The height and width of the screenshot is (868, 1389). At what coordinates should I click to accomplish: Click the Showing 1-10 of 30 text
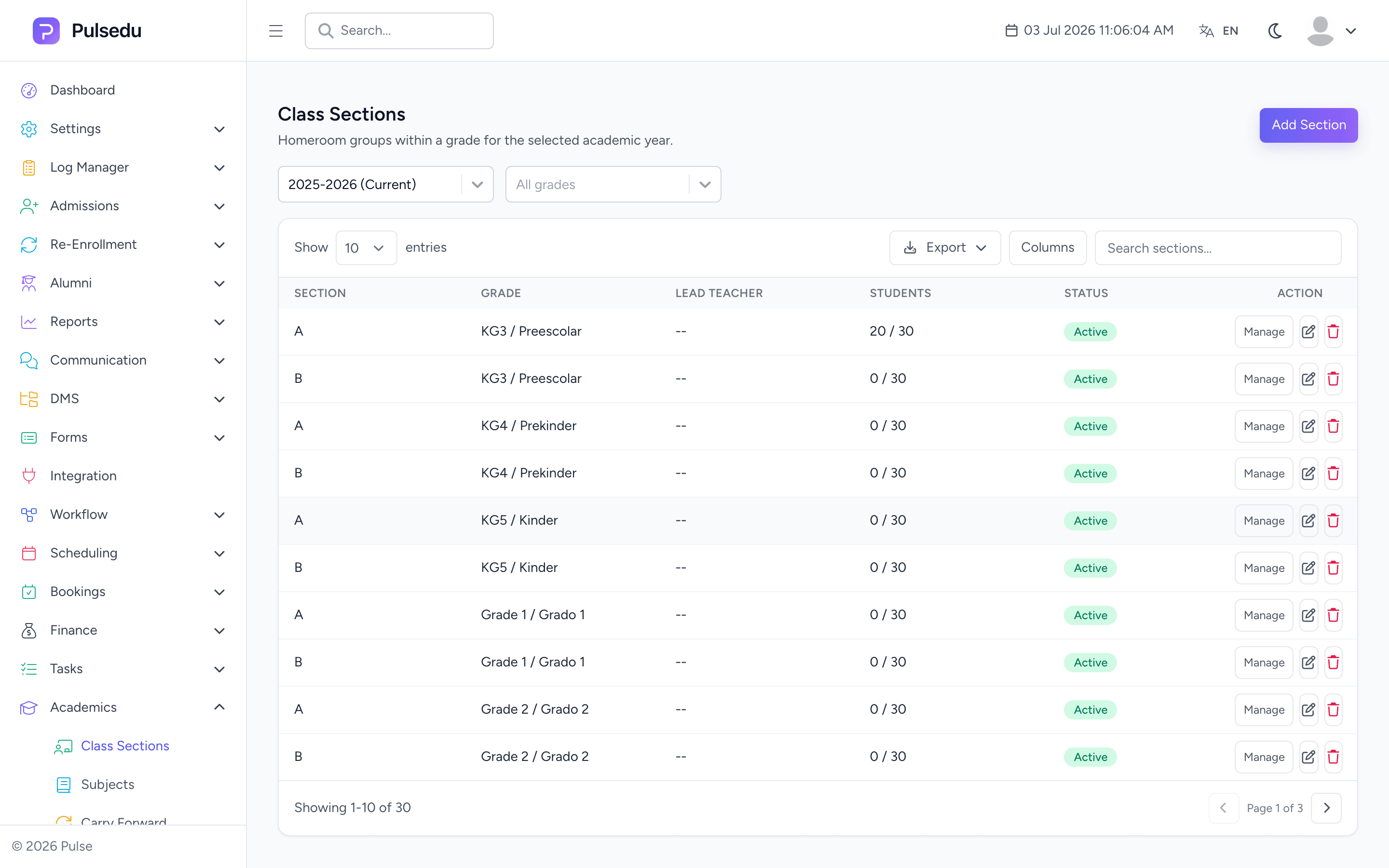pyautogui.click(x=353, y=808)
